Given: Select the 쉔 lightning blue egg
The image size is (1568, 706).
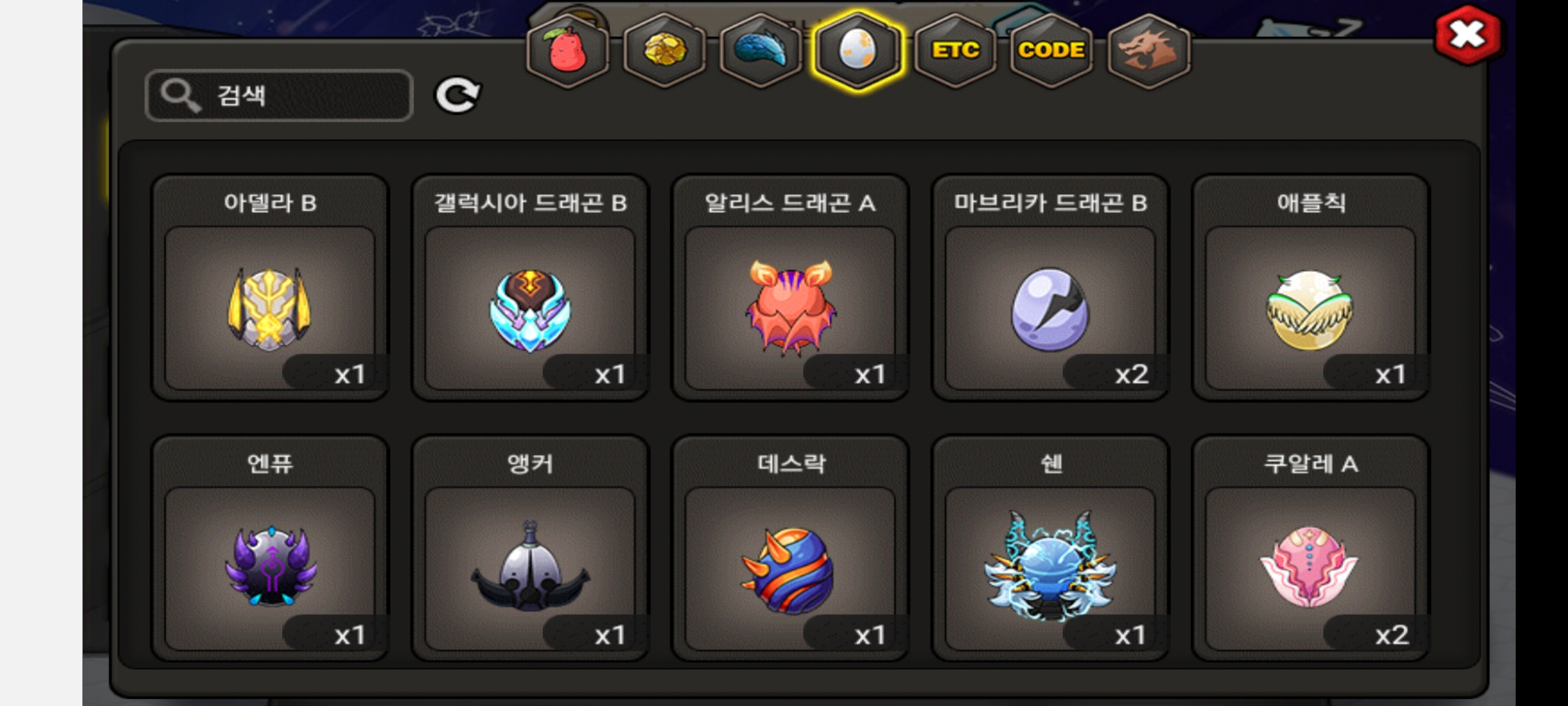Looking at the screenshot, I should coord(1050,548).
